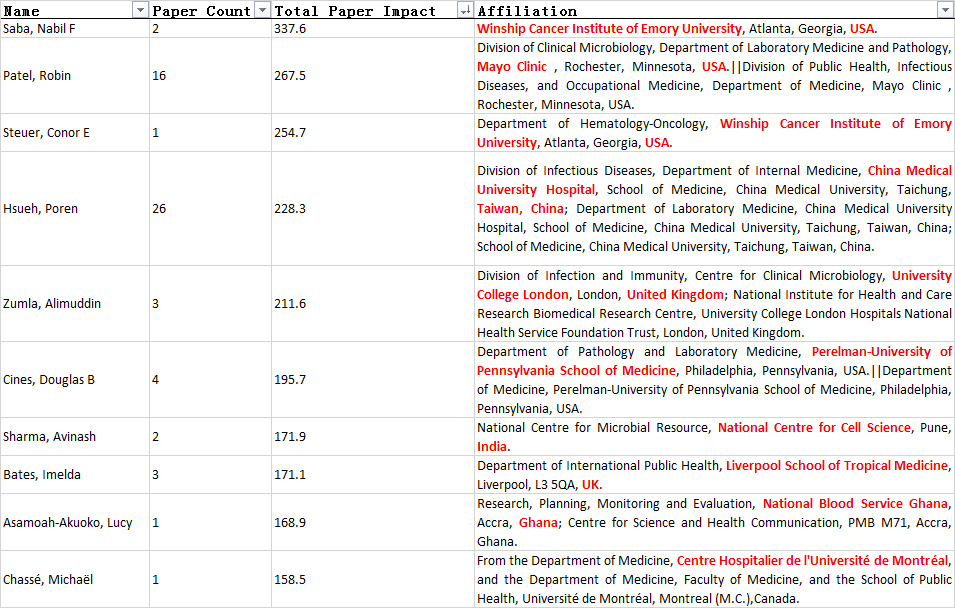Click the name cell Steuer, Conor E
Screen dimensions: 955x608
pos(75,133)
